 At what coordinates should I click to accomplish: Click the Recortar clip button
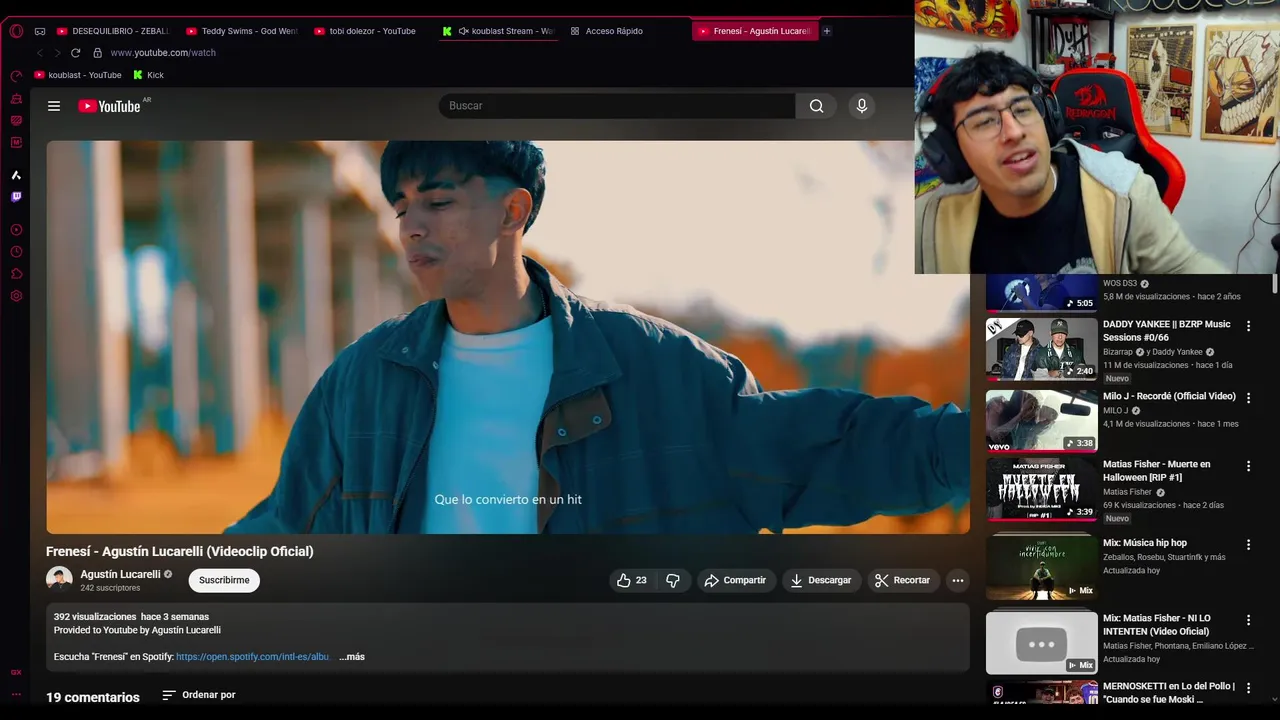(x=903, y=580)
